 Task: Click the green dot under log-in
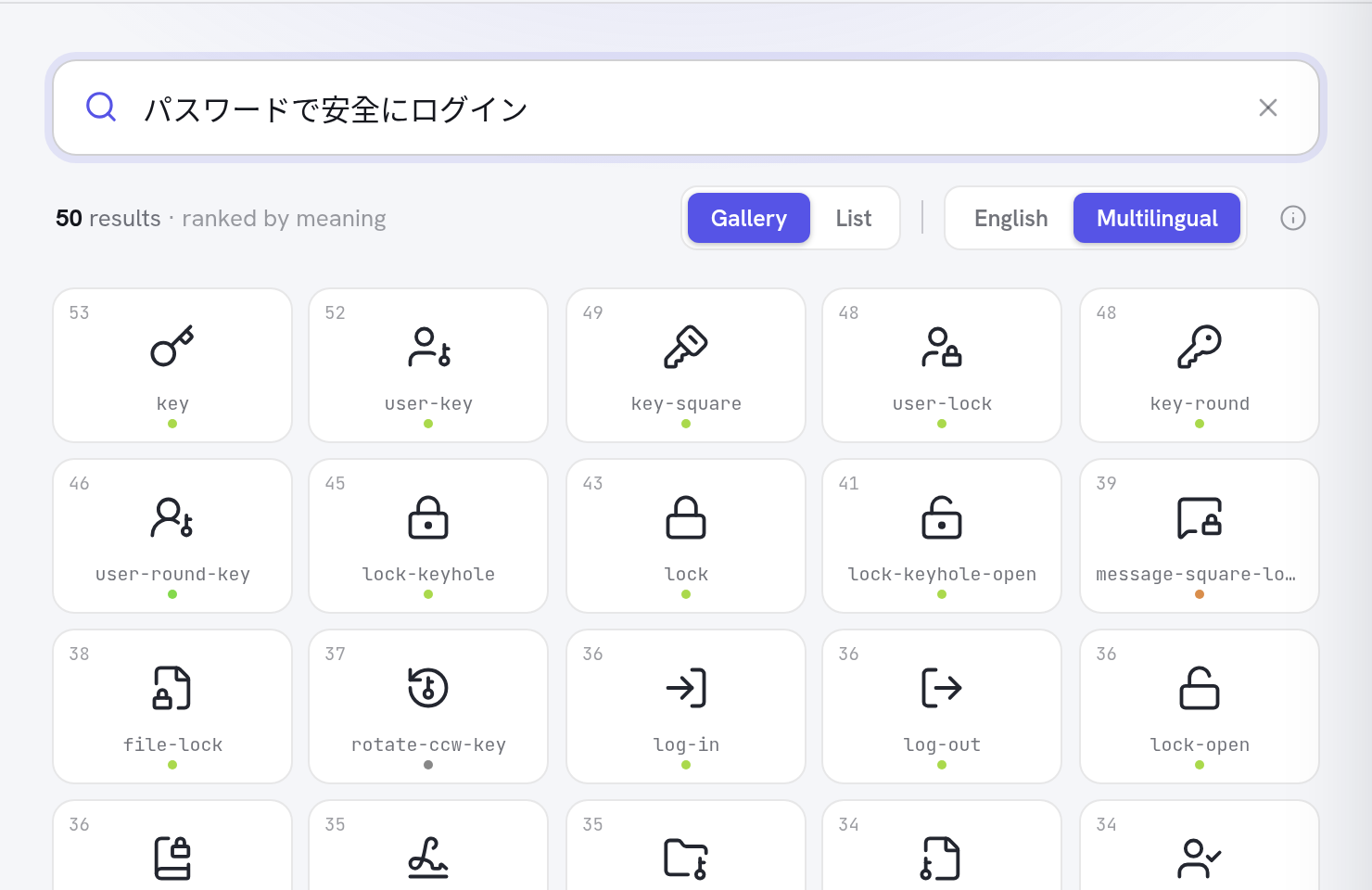[686, 765]
